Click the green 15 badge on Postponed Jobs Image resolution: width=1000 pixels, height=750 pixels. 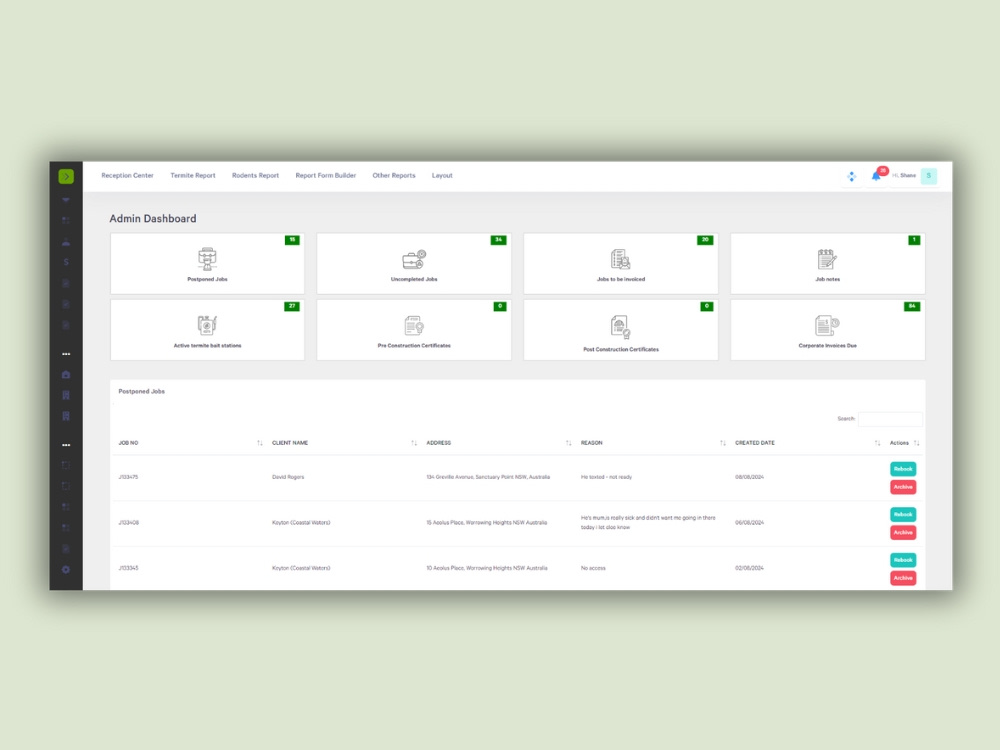[x=292, y=240]
